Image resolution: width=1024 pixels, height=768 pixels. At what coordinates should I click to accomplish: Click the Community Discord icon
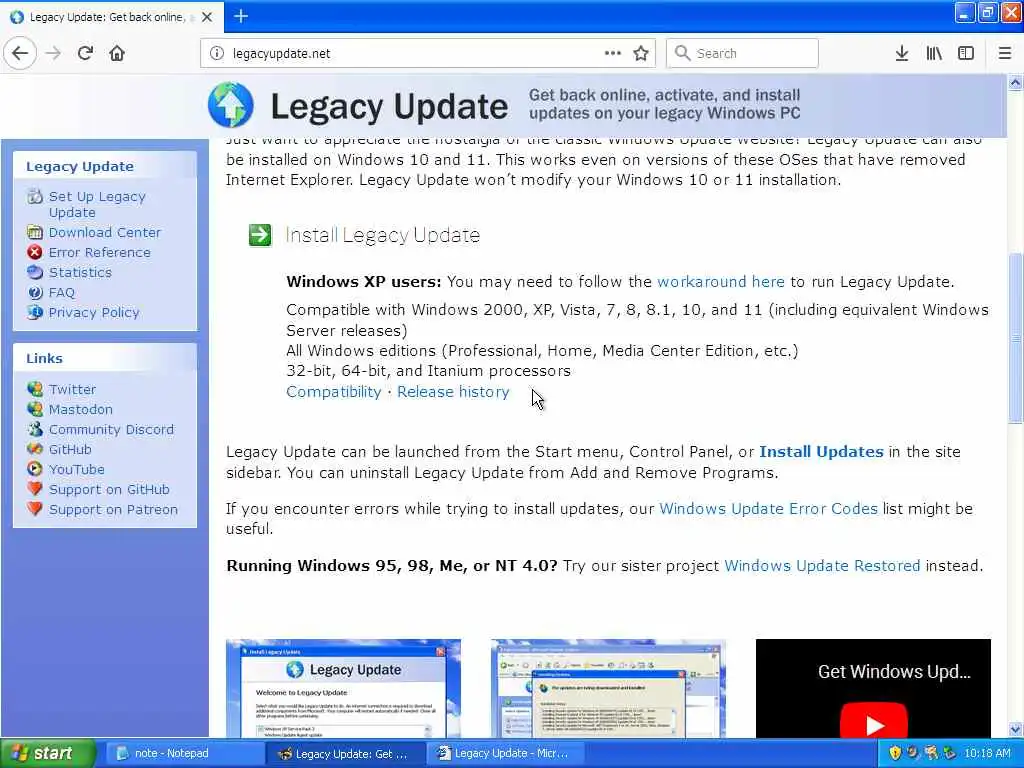point(35,429)
